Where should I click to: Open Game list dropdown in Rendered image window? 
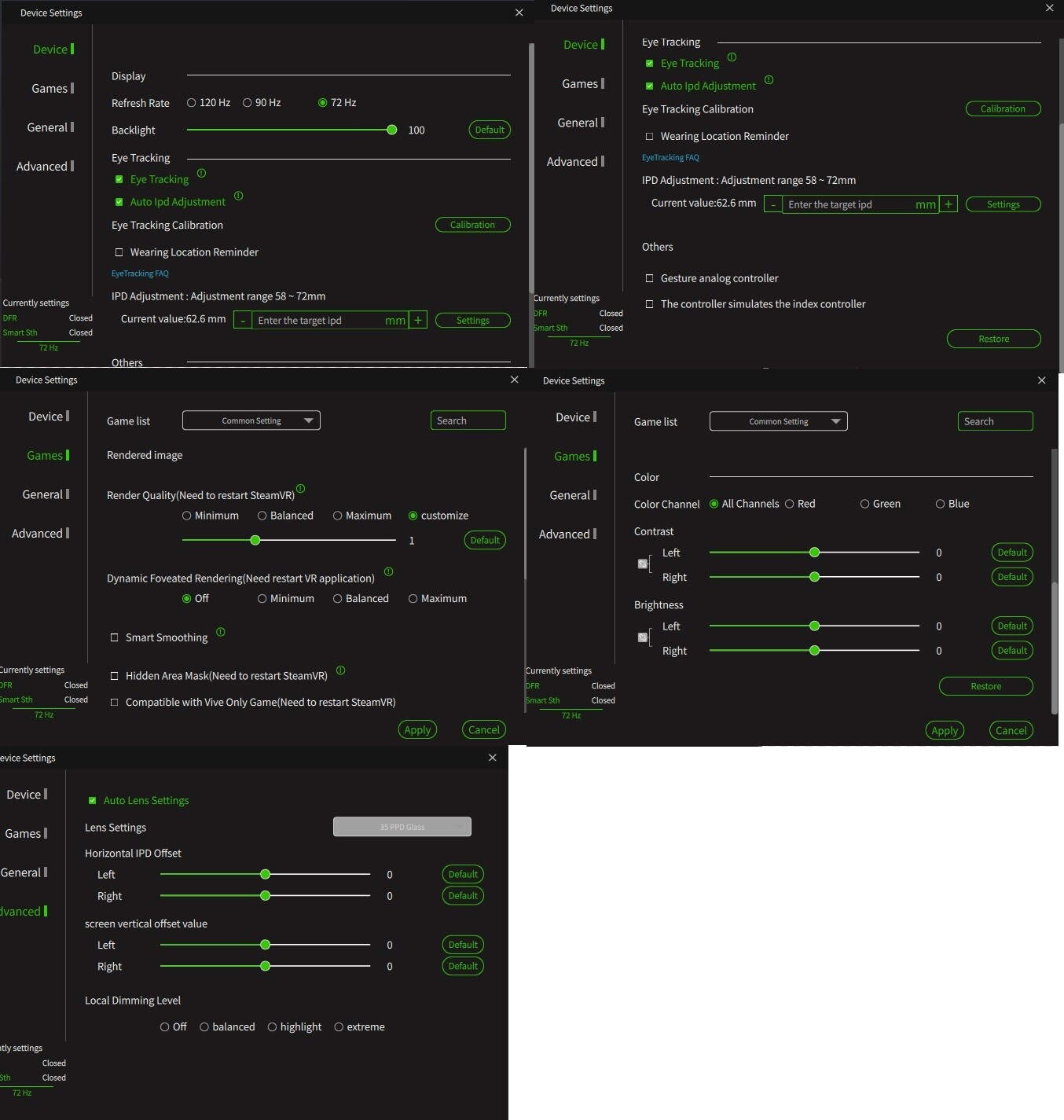point(251,420)
